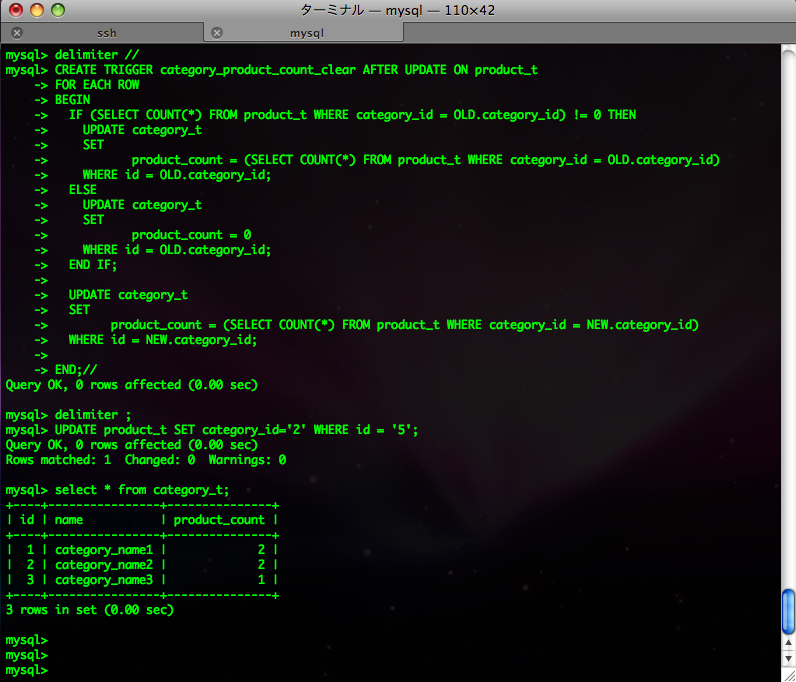Click the select * from category_t command
796x682 pixels.
click(142, 490)
